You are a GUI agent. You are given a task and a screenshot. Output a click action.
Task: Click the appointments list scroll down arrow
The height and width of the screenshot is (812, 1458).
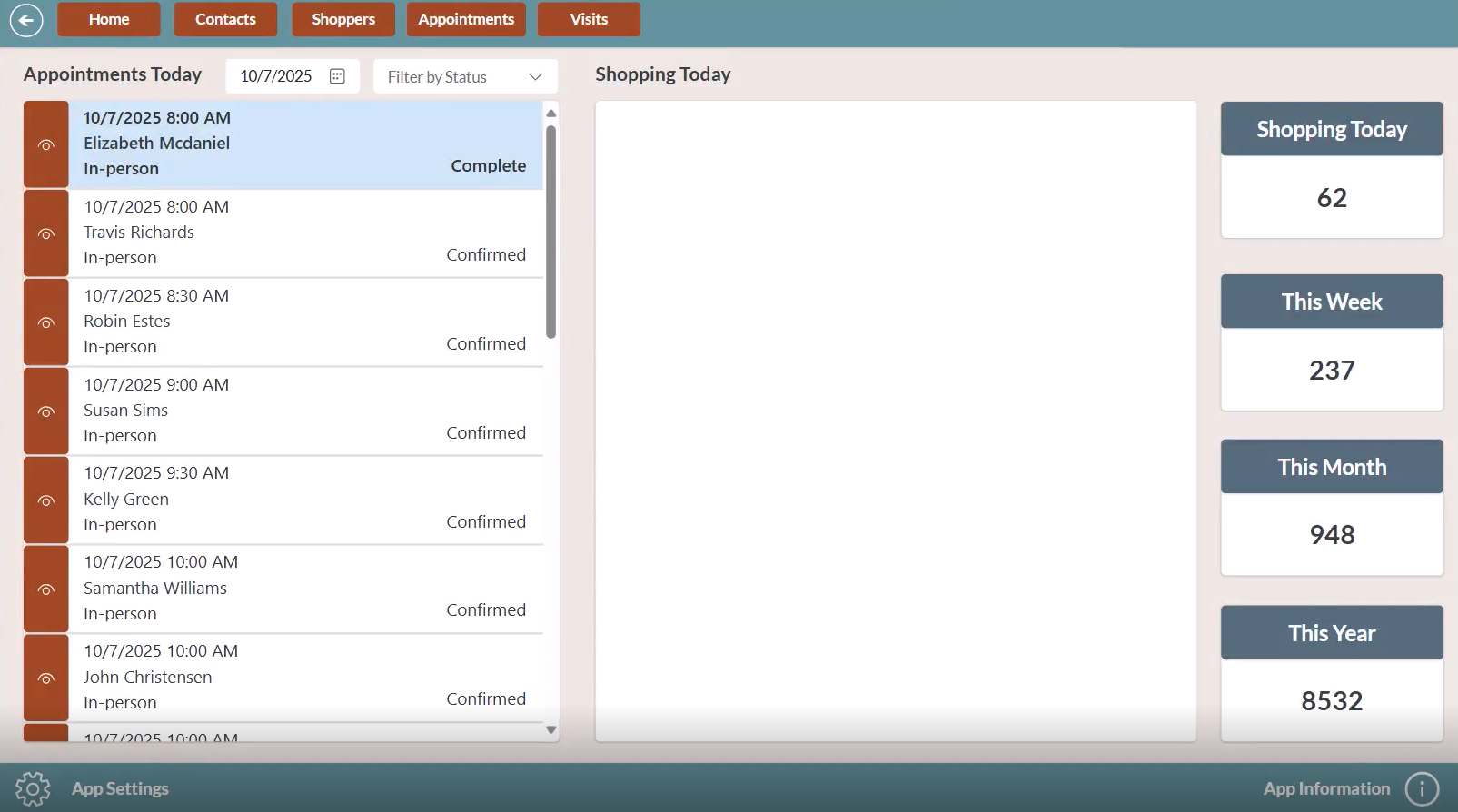pos(550,729)
